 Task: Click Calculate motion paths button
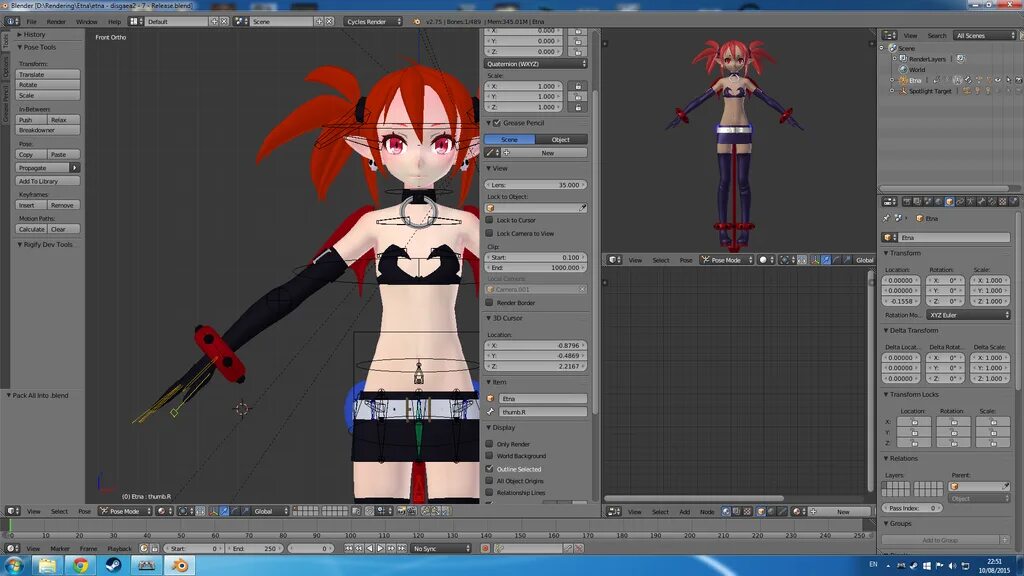[x=31, y=229]
